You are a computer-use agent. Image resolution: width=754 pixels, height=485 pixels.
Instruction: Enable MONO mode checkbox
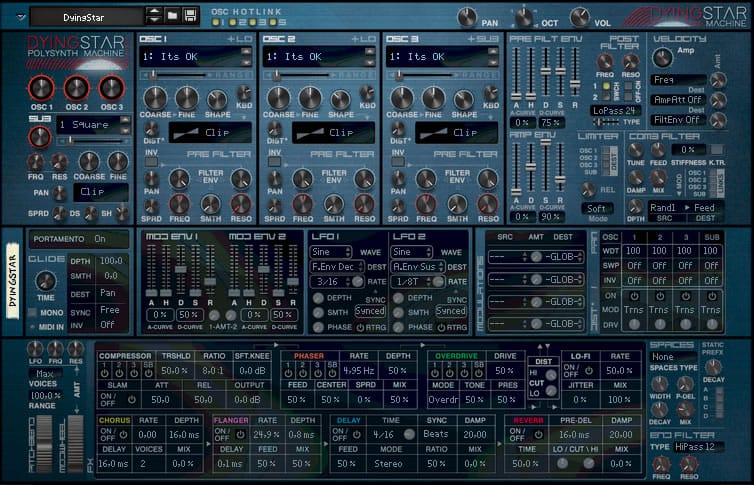point(33,312)
